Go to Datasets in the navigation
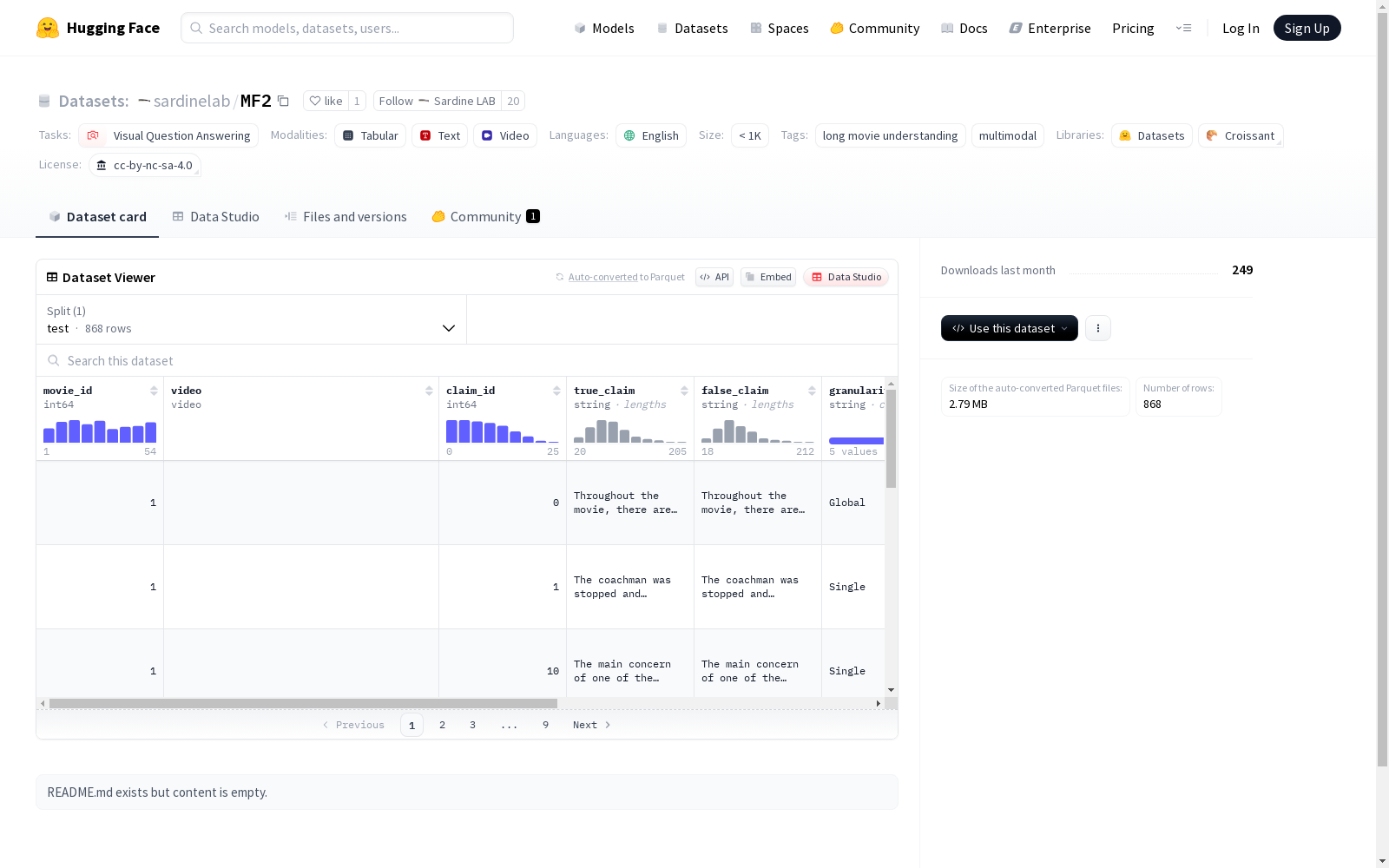This screenshot has height=868, width=1389. tap(693, 28)
